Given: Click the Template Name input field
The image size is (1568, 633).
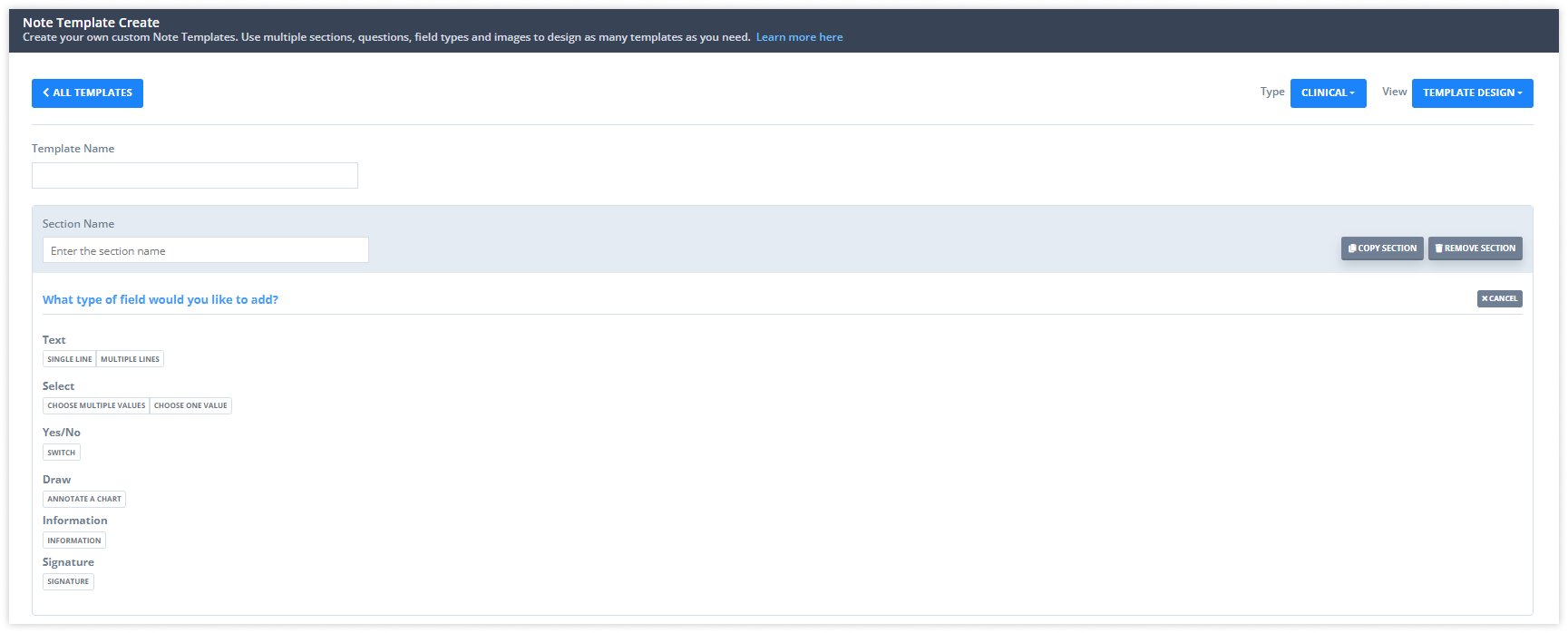Looking at the screenshot, I should pos(195,176).
